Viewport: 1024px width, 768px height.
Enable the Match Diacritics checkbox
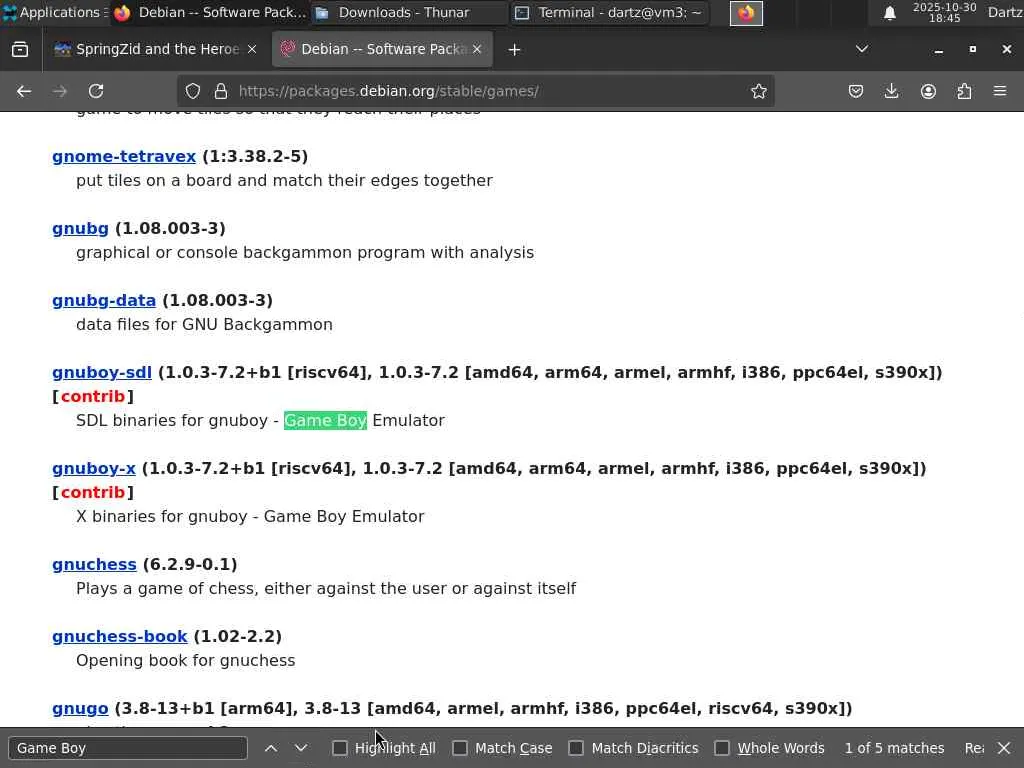pos(576,748)
